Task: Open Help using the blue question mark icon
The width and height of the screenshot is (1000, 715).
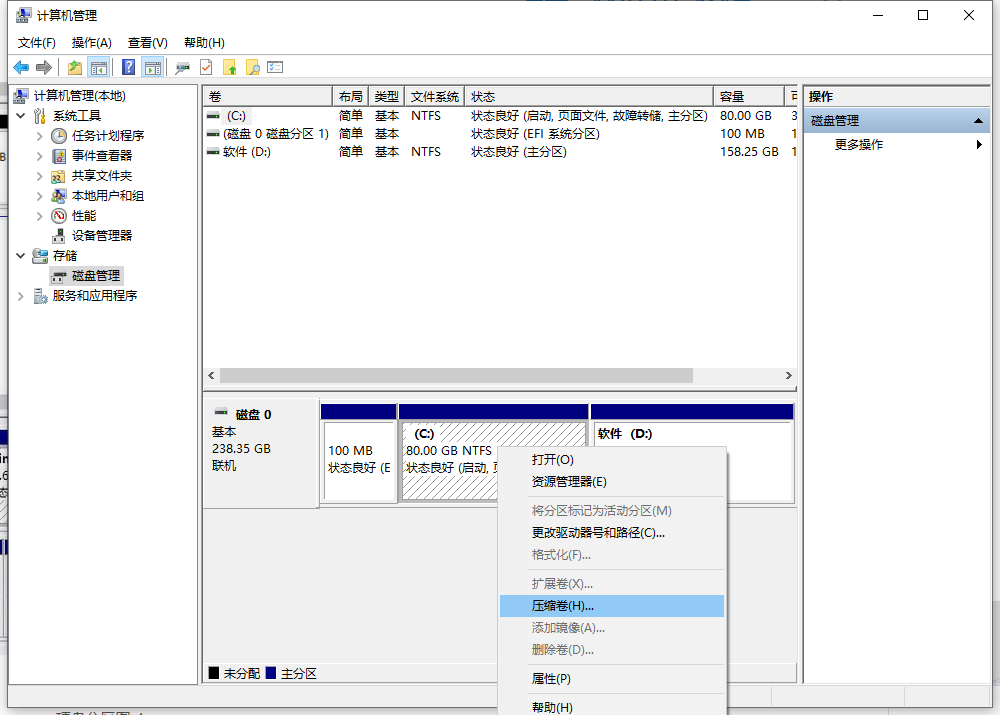Action: coord(126,66)
